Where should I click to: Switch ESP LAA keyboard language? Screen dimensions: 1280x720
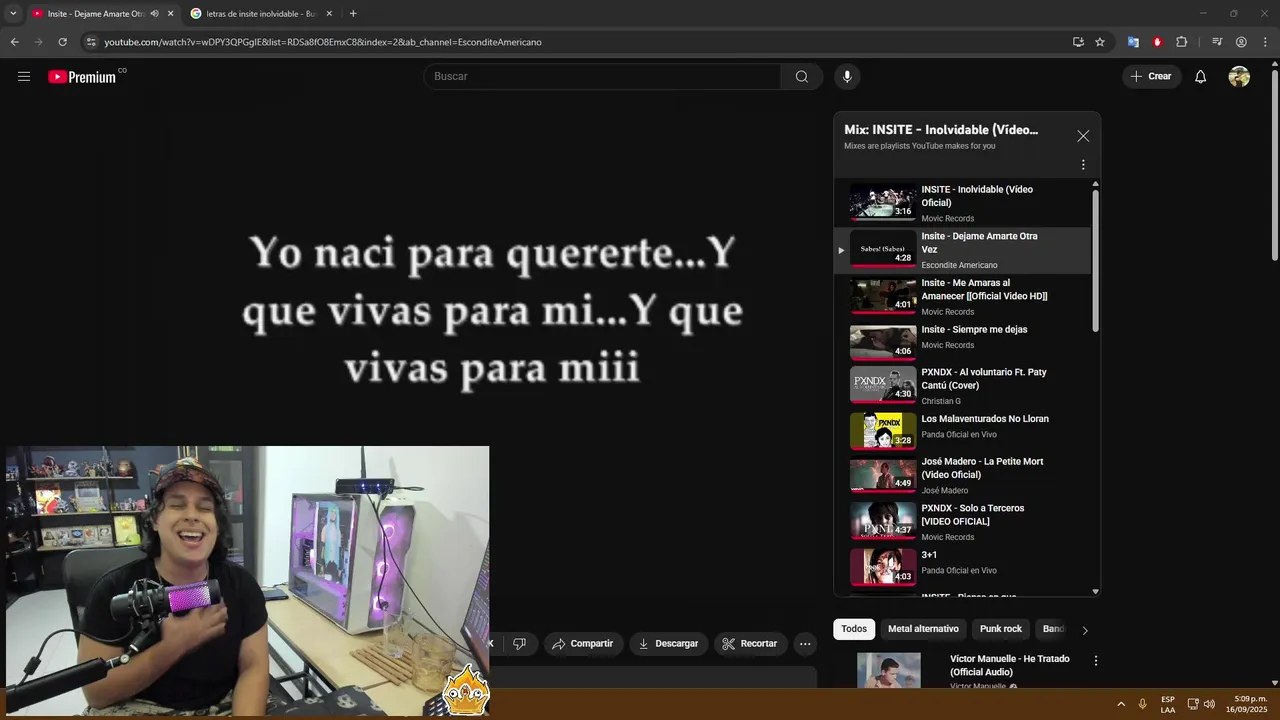[1168, 704]
